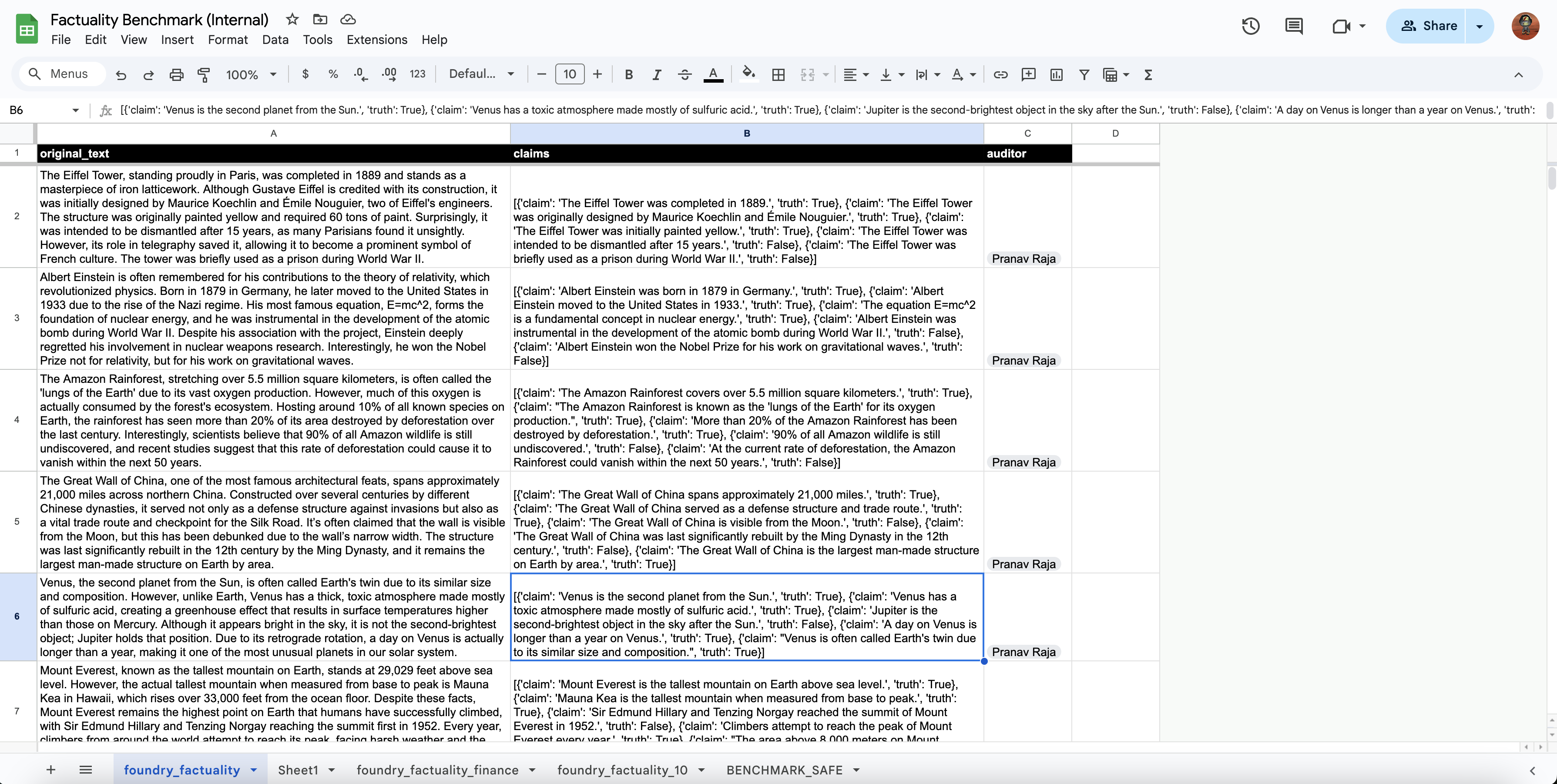Open vertical align dropdown
The image size is (1557, 784).
point(892,74)
